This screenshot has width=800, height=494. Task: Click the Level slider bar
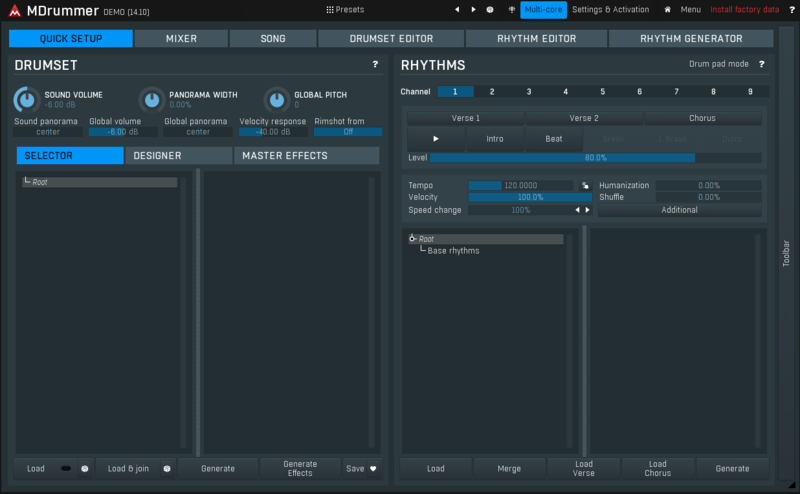[595, 158]
